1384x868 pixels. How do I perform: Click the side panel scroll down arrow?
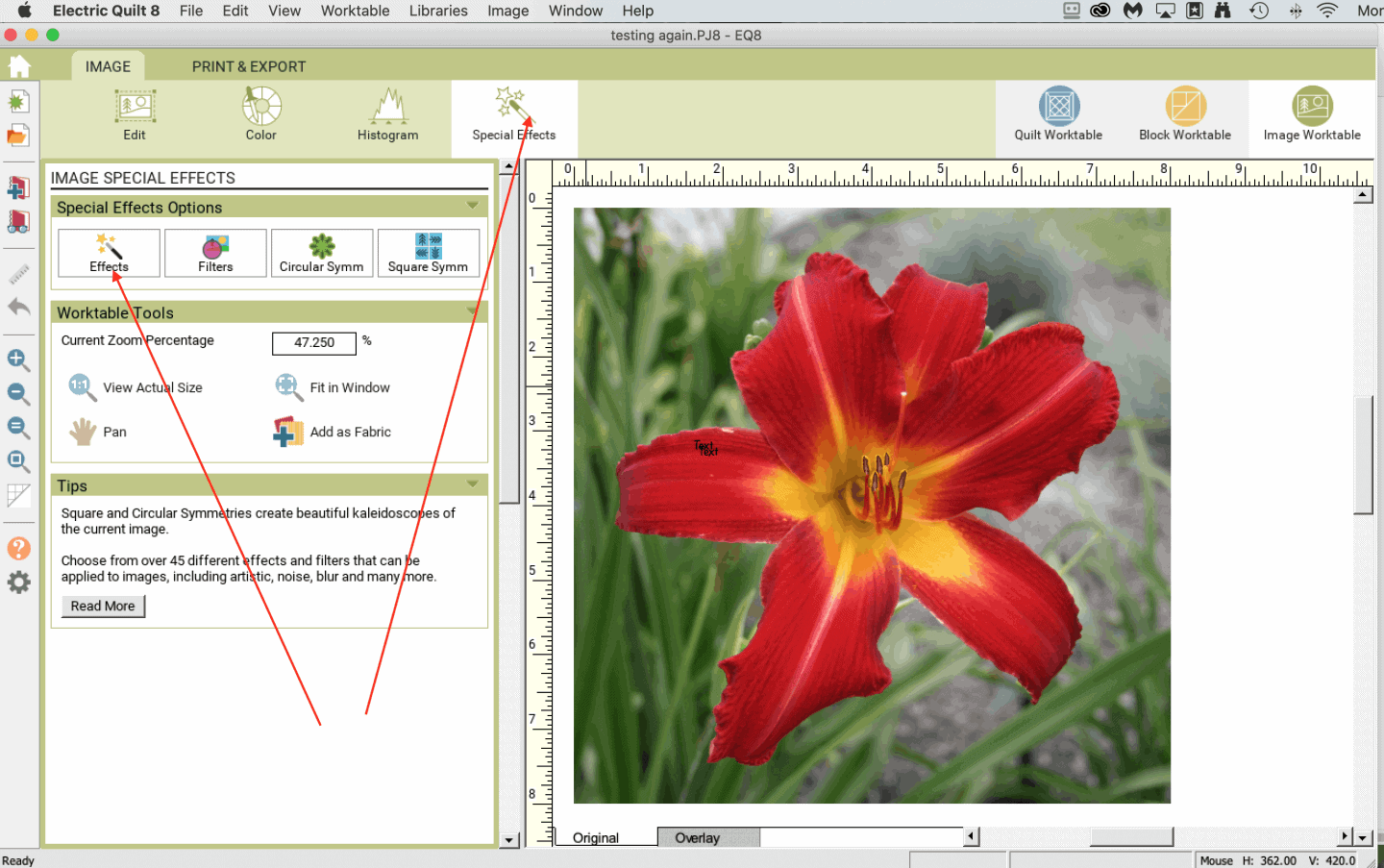(508, 840)
